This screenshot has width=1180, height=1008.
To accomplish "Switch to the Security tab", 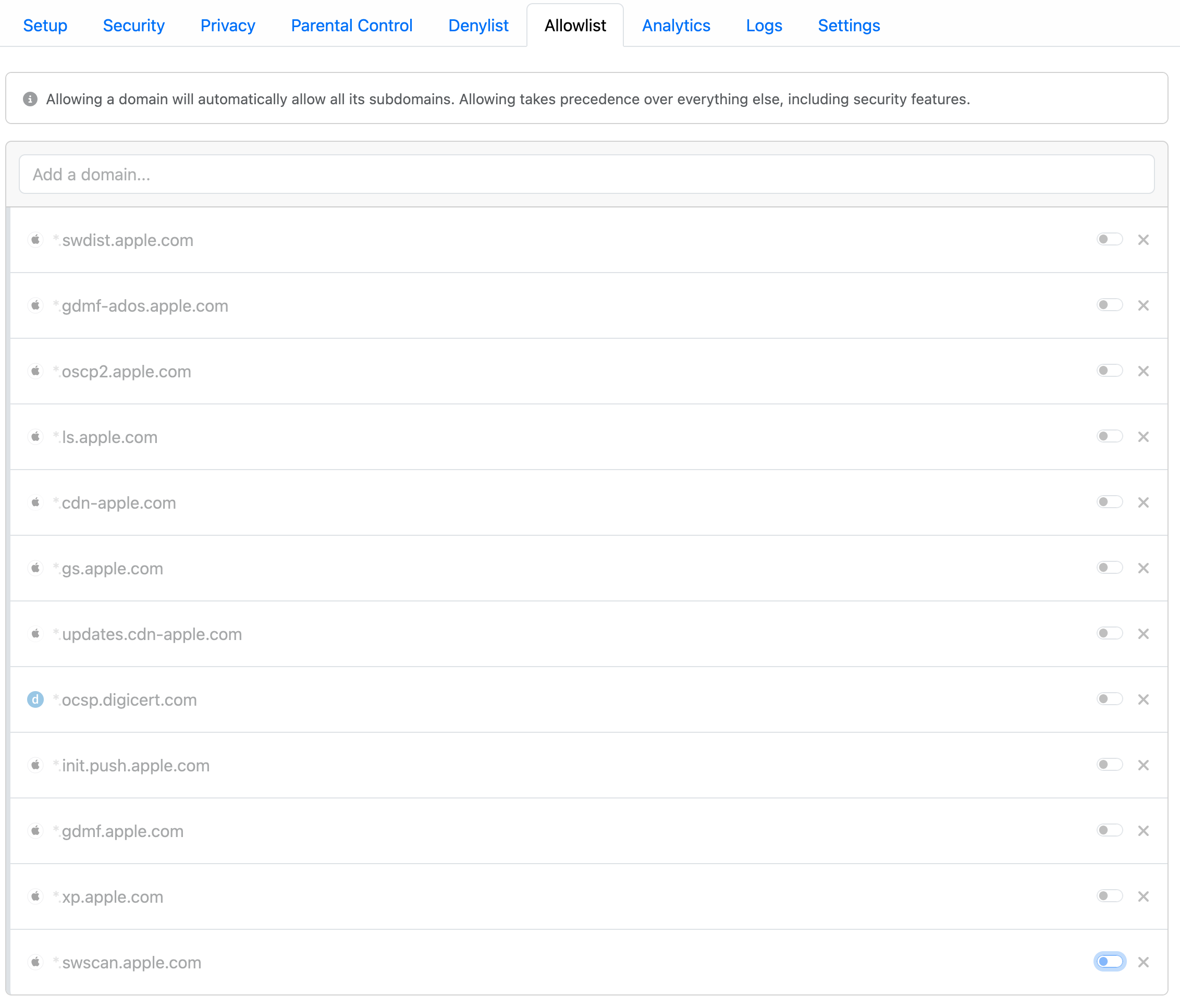I will 134,26.
